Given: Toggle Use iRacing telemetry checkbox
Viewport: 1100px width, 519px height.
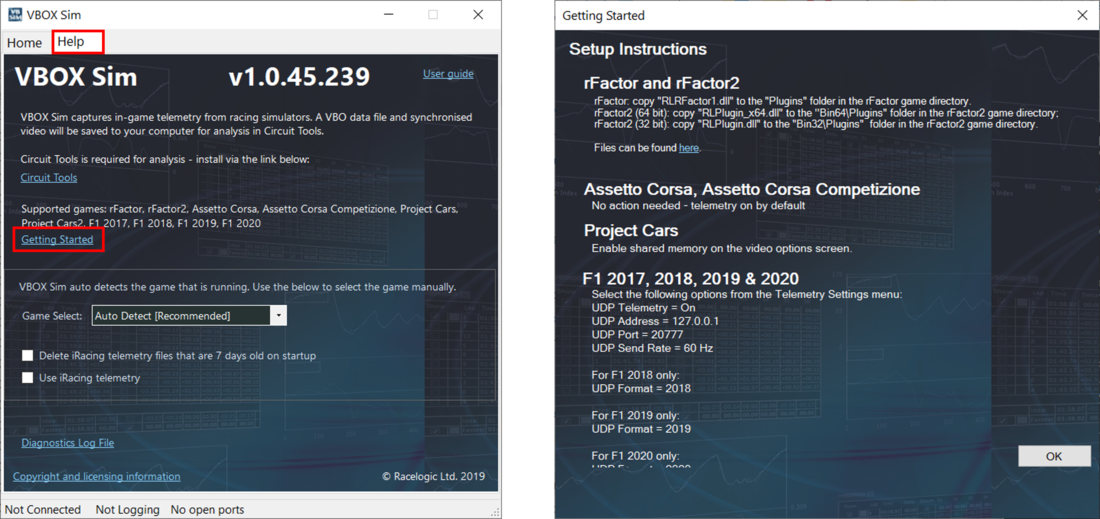Looking at the screenshot, I should (x=27, y=377).
